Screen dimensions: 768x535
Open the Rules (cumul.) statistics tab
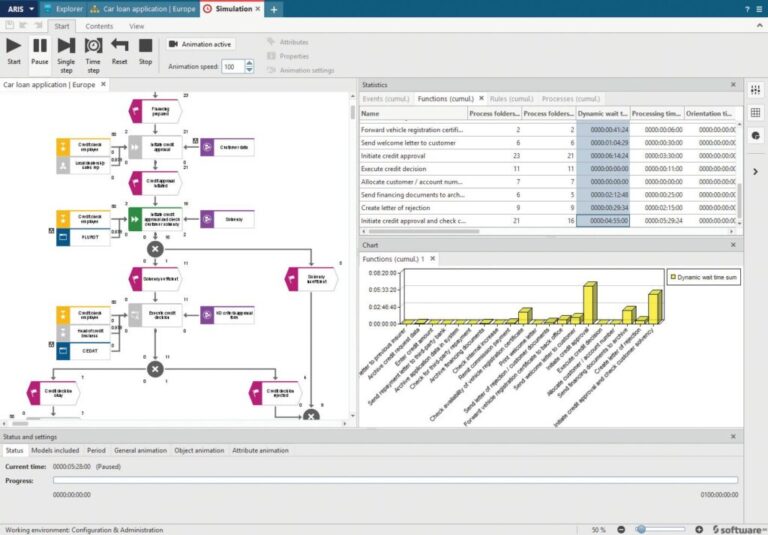510,99
